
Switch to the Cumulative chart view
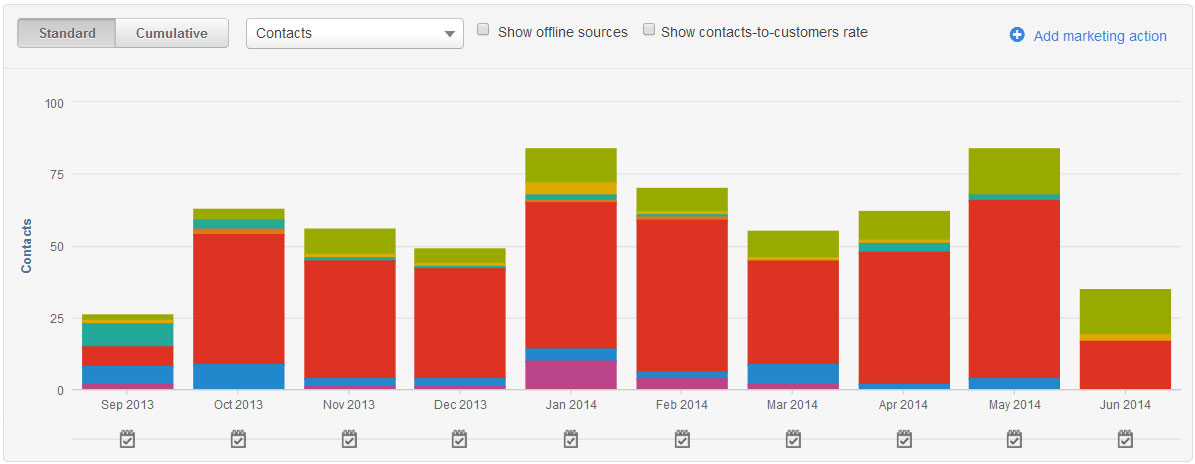tap(171, 34)
